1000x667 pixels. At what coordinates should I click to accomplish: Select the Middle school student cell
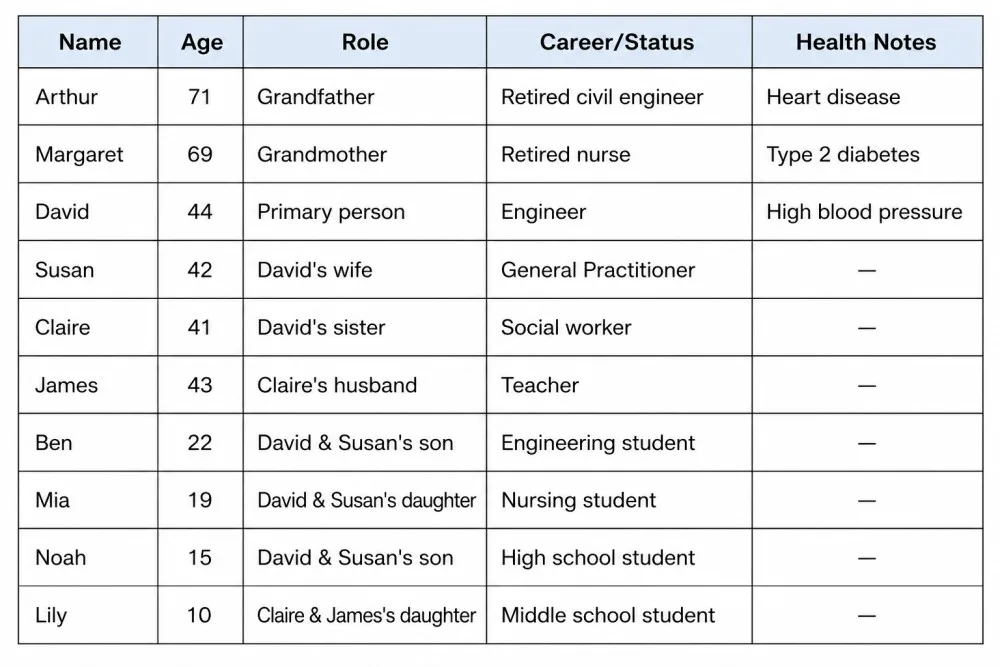click(608, 615)
